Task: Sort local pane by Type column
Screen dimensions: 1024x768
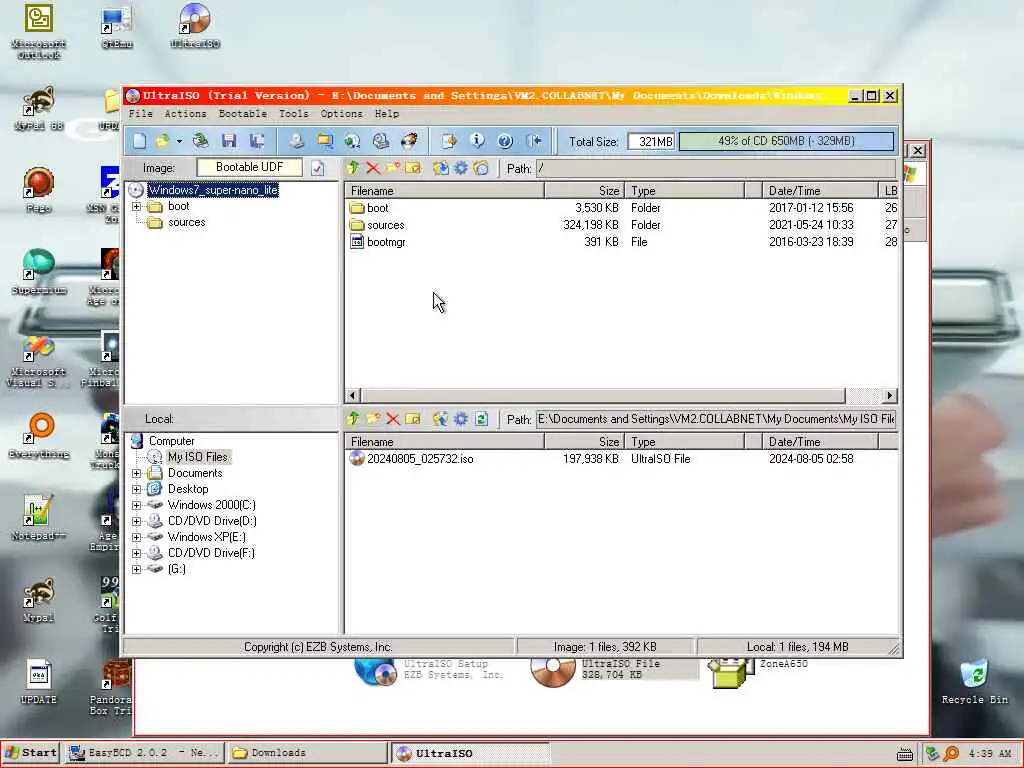Action: pos(684,441)
